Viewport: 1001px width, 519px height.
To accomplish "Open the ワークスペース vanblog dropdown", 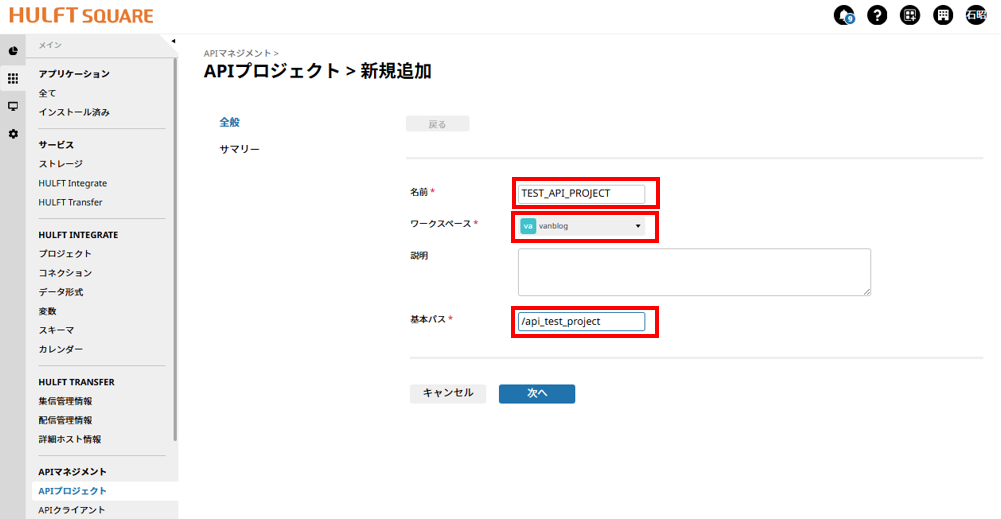I will coord(581,226).
